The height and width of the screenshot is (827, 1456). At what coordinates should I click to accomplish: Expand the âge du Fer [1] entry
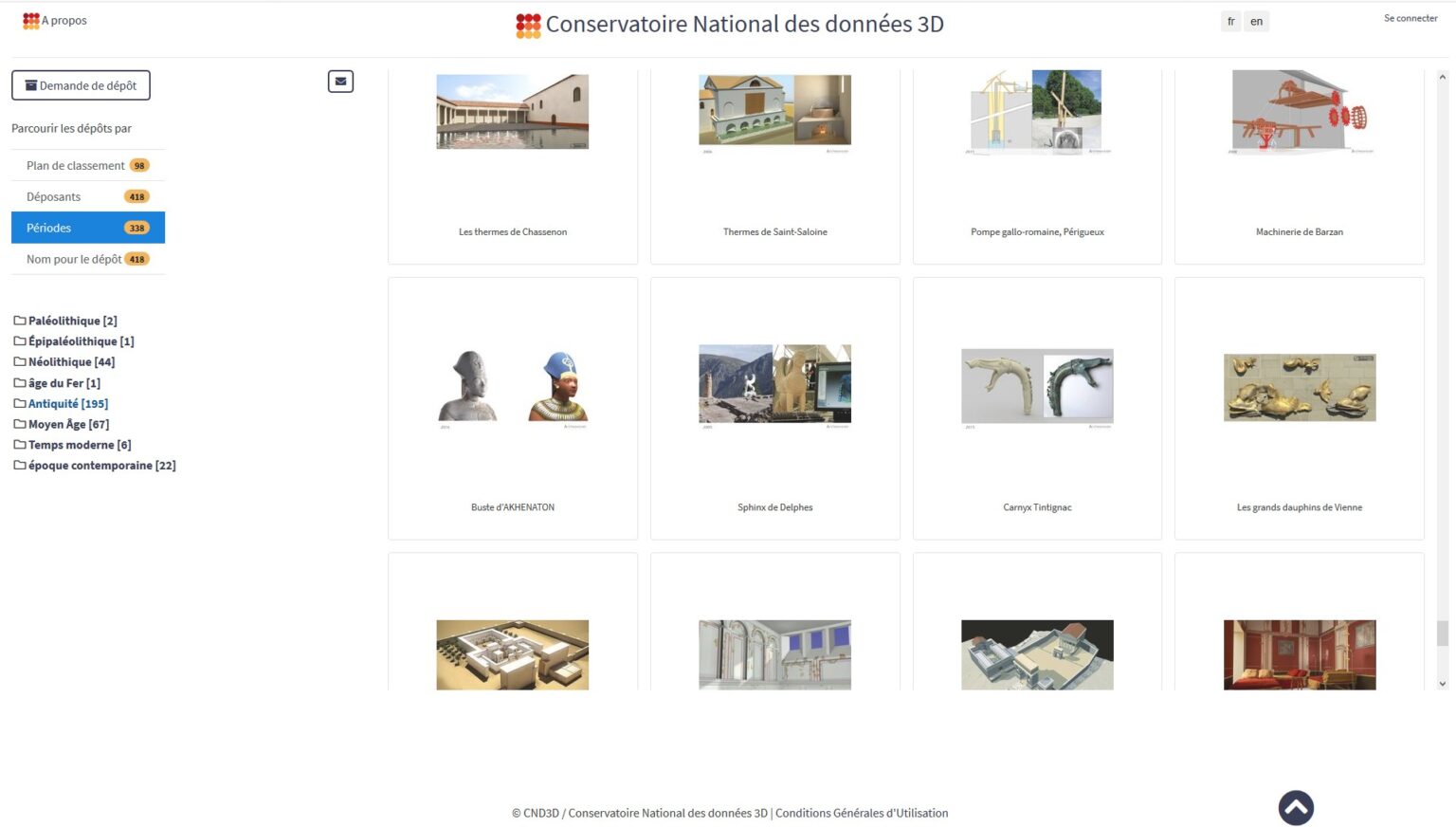click(x=64, y=383)
